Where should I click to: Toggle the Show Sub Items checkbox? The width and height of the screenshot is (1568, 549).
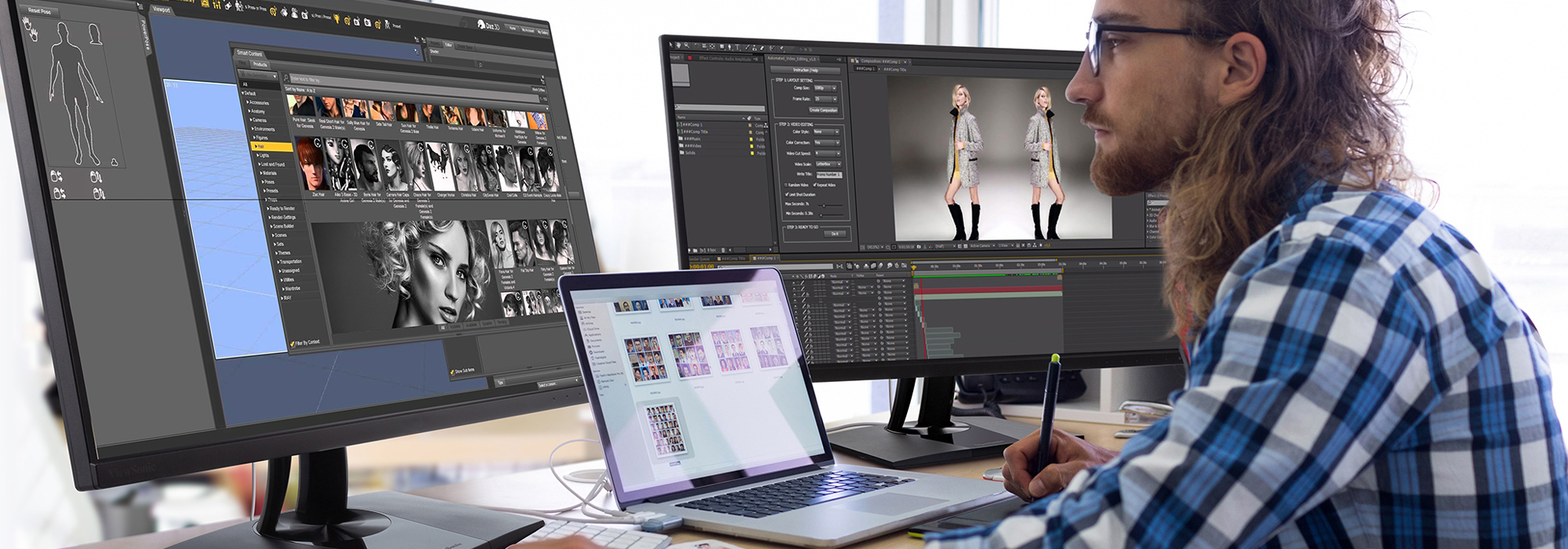[452, 372]
